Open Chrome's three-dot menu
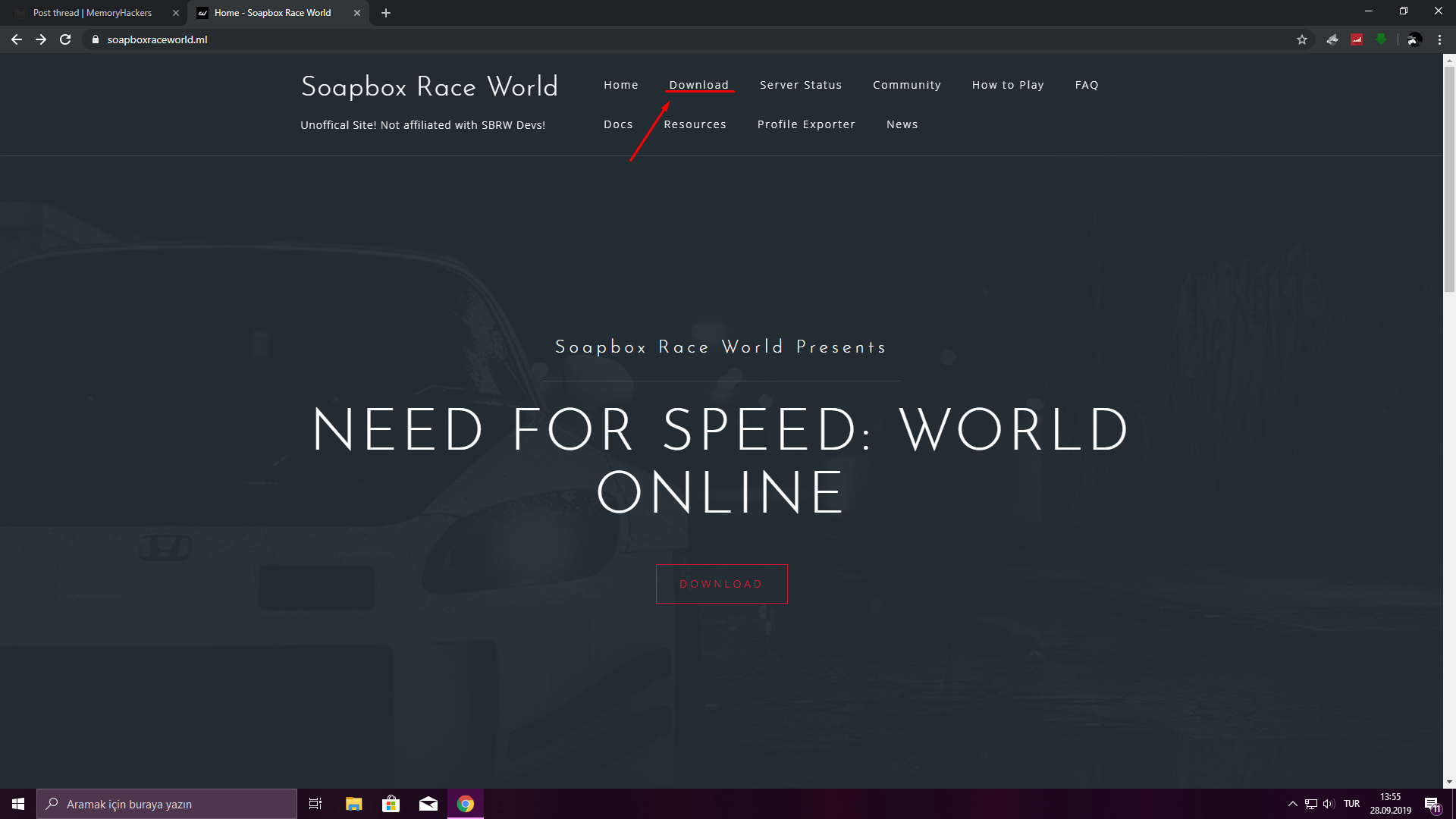The height and width of the screenshot is (819, 1456). pyautogui.click(x=1439, y=39)
